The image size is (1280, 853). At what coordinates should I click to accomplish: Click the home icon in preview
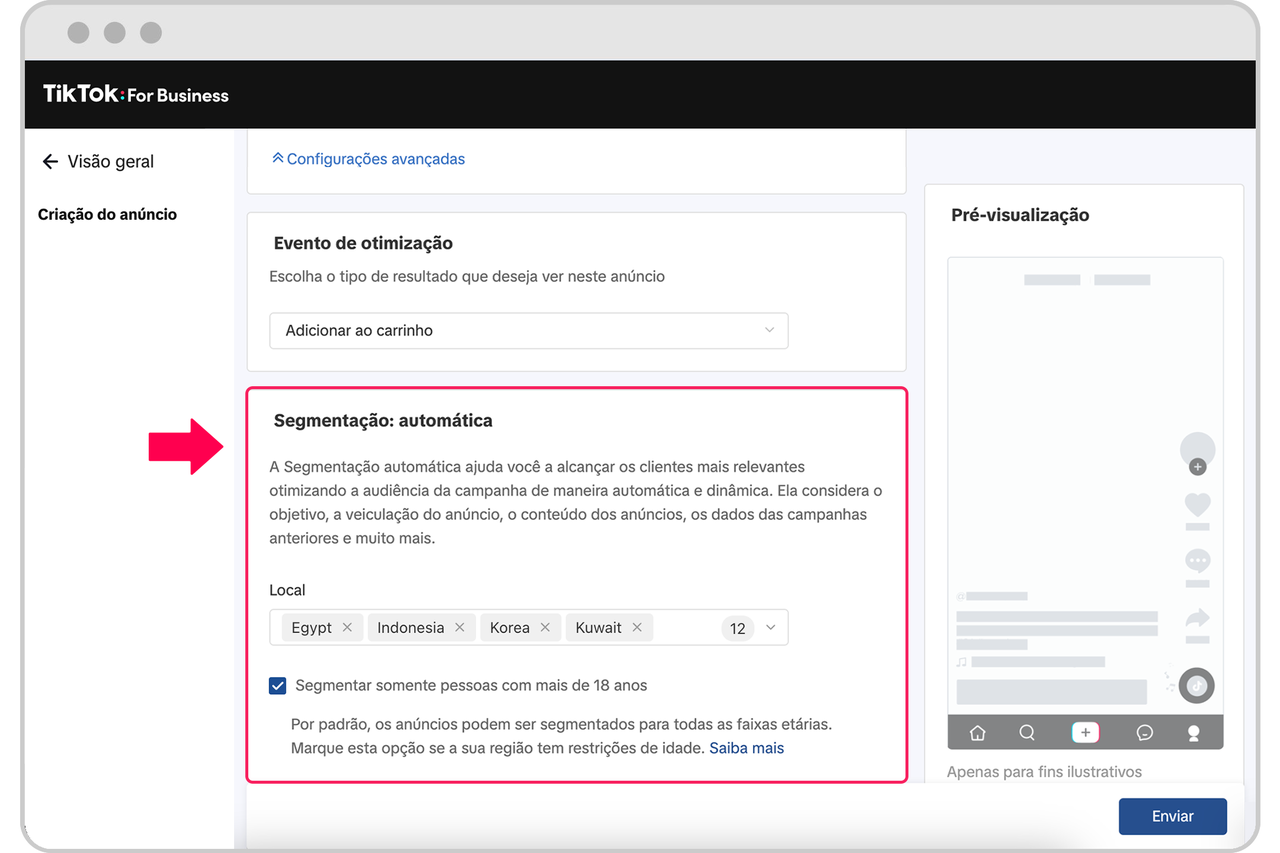tap(977, 733)
